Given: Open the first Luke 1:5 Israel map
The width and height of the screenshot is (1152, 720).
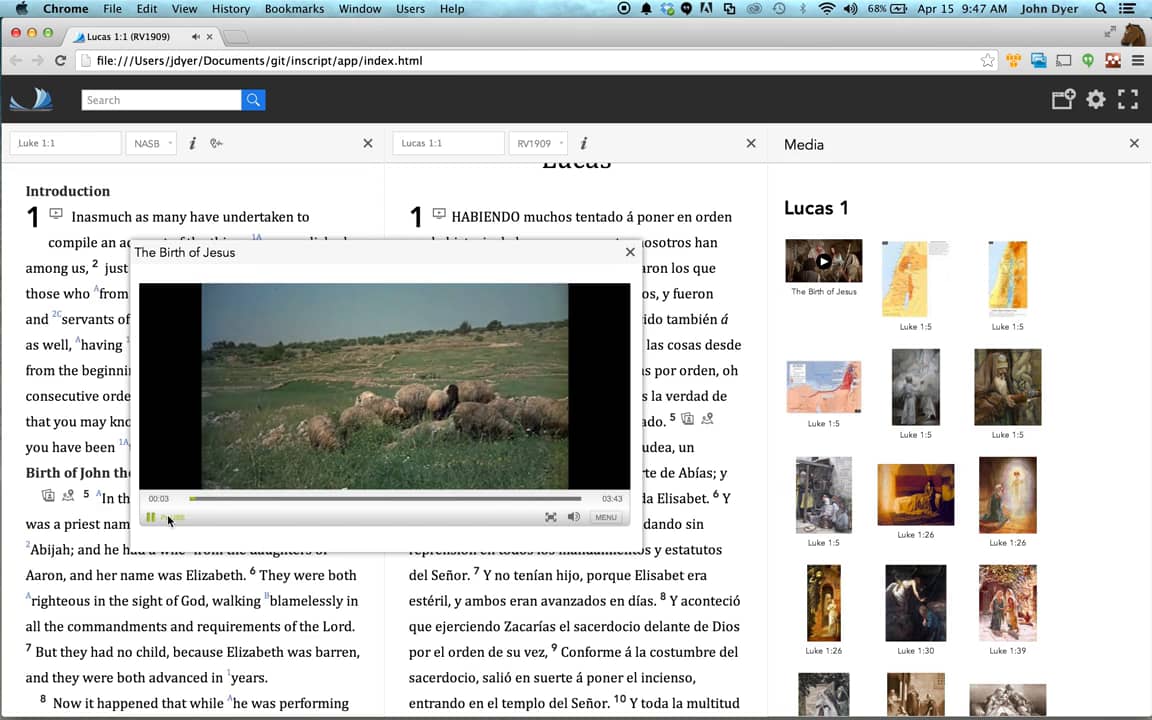Looking at the screenshot, I should click(915, 279).
